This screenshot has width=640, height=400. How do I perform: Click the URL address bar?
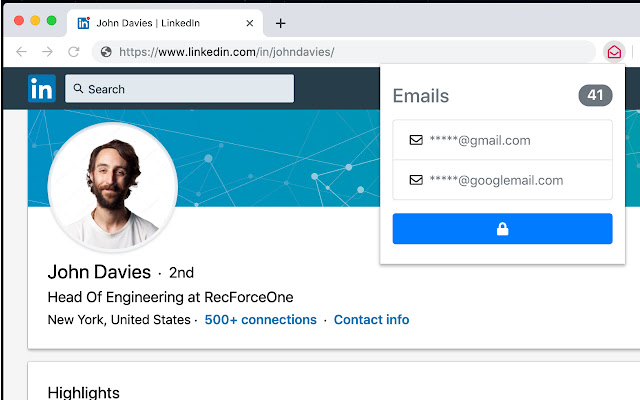[344, 52]
